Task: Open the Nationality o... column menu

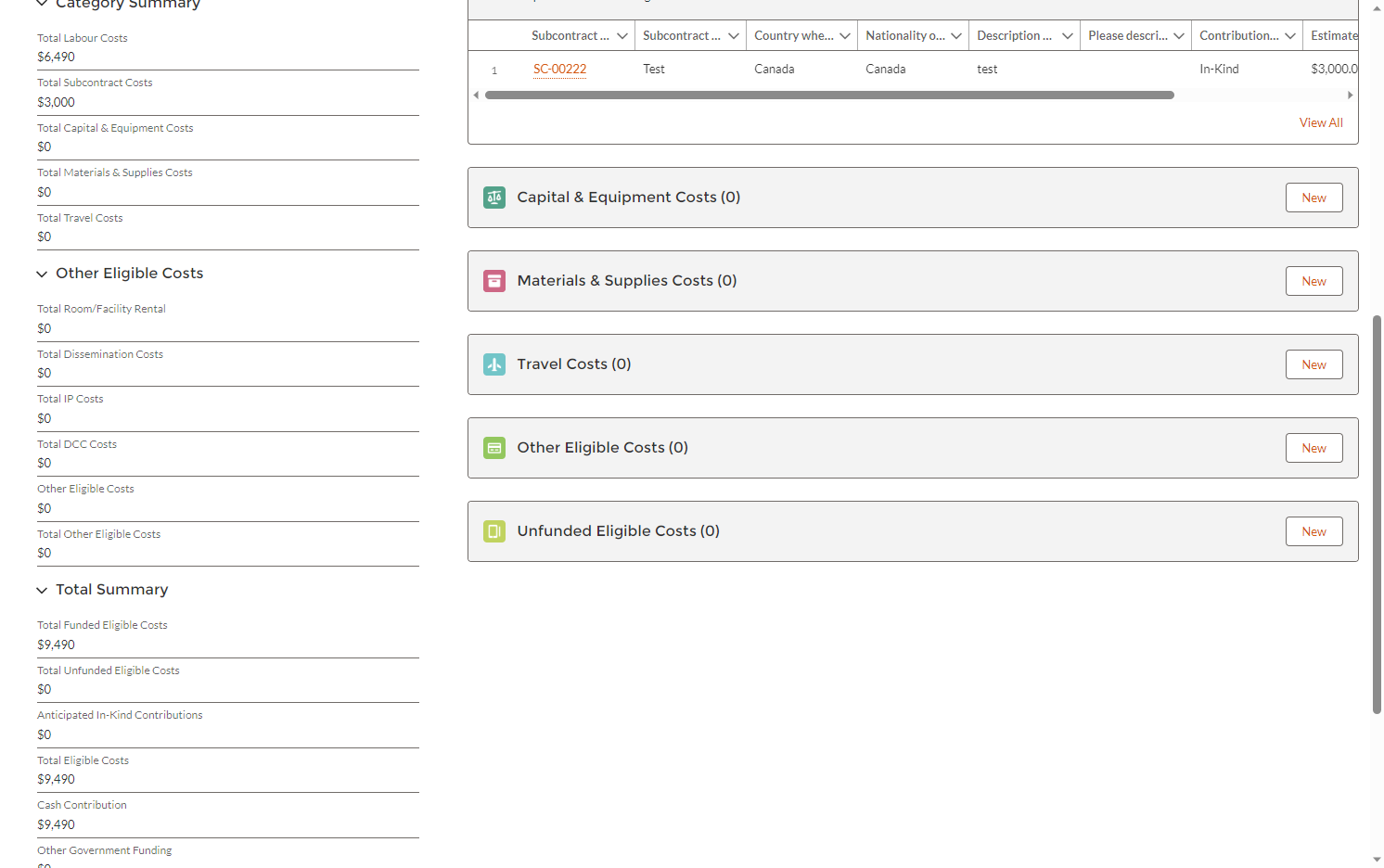Action: [956, 36]
